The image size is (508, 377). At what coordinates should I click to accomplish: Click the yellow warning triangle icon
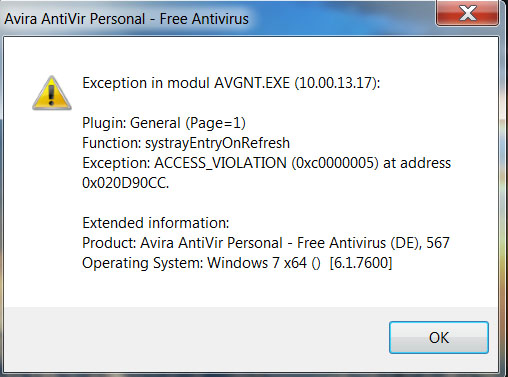tap(52, 93)
